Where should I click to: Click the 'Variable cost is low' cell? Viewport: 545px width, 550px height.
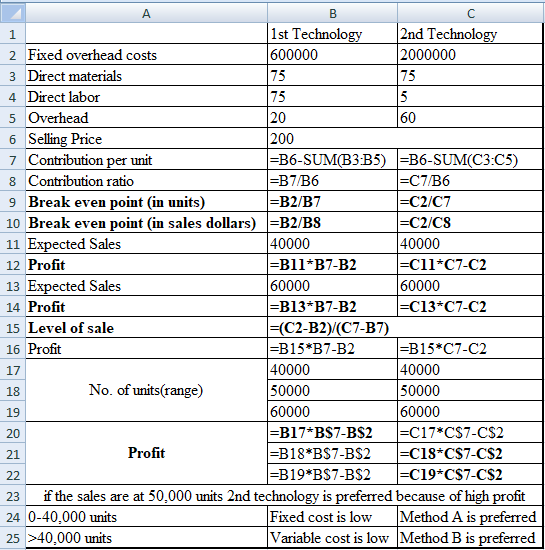click(x=332, y=538)
